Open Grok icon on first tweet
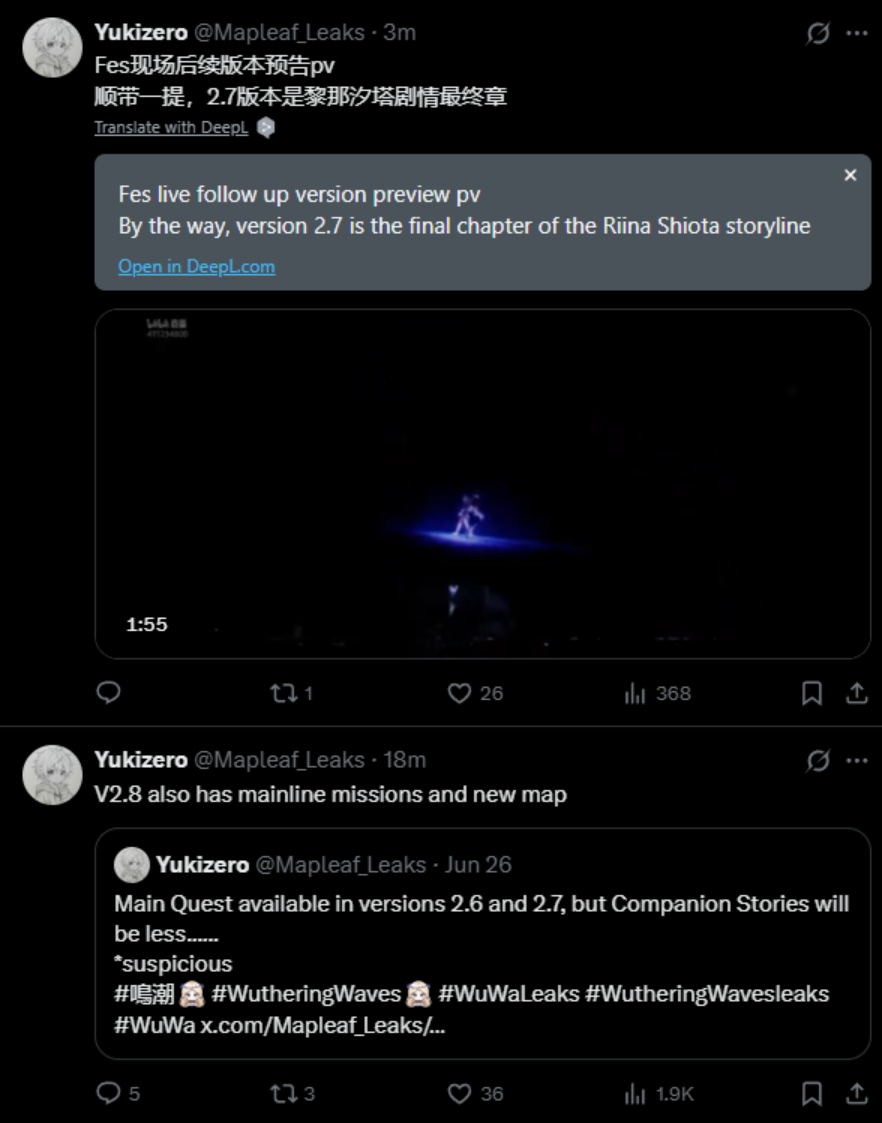Image resolution: width=882 pixels, height=1123 pixels. 818,33
